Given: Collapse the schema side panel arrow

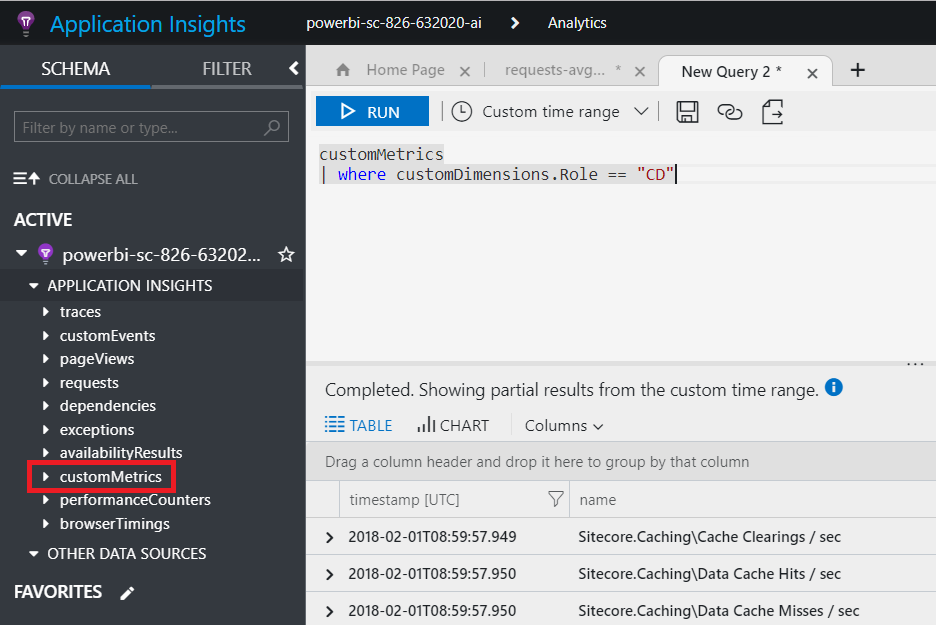Looking at the screenshot, I should [294, 68].
